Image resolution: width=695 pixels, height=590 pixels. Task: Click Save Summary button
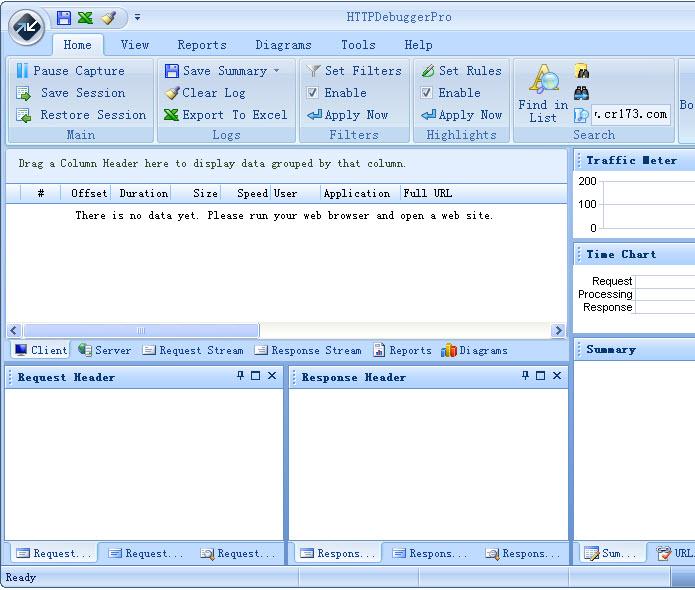(216, 70)
